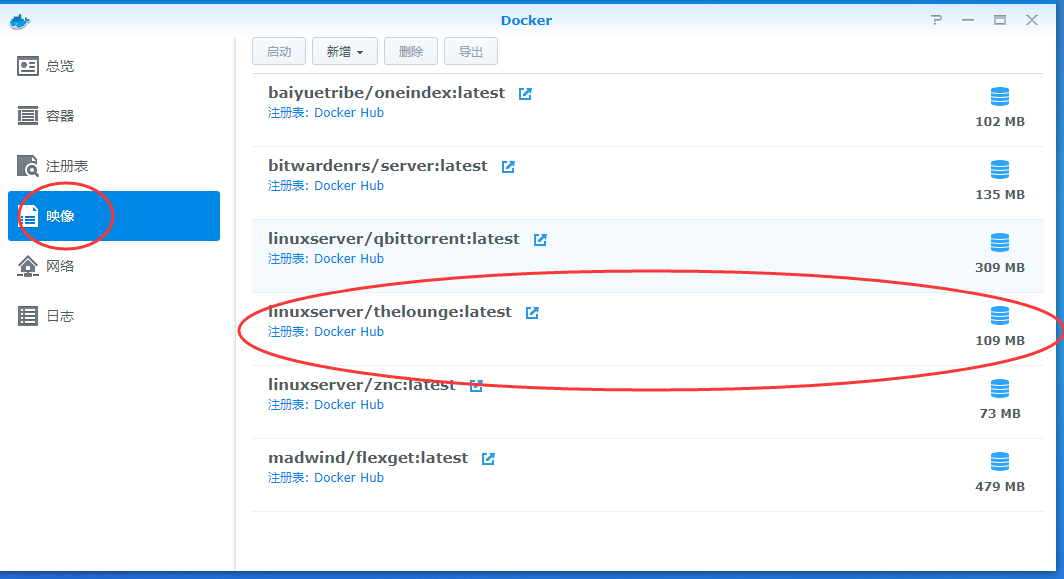The image size is (1064, 579).
Task: Open the 注册表 registry section
Action: [x=113, y=166]
